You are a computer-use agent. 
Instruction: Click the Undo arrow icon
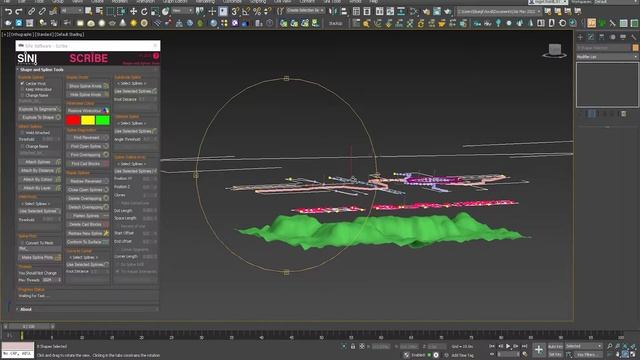click(8, 12)
